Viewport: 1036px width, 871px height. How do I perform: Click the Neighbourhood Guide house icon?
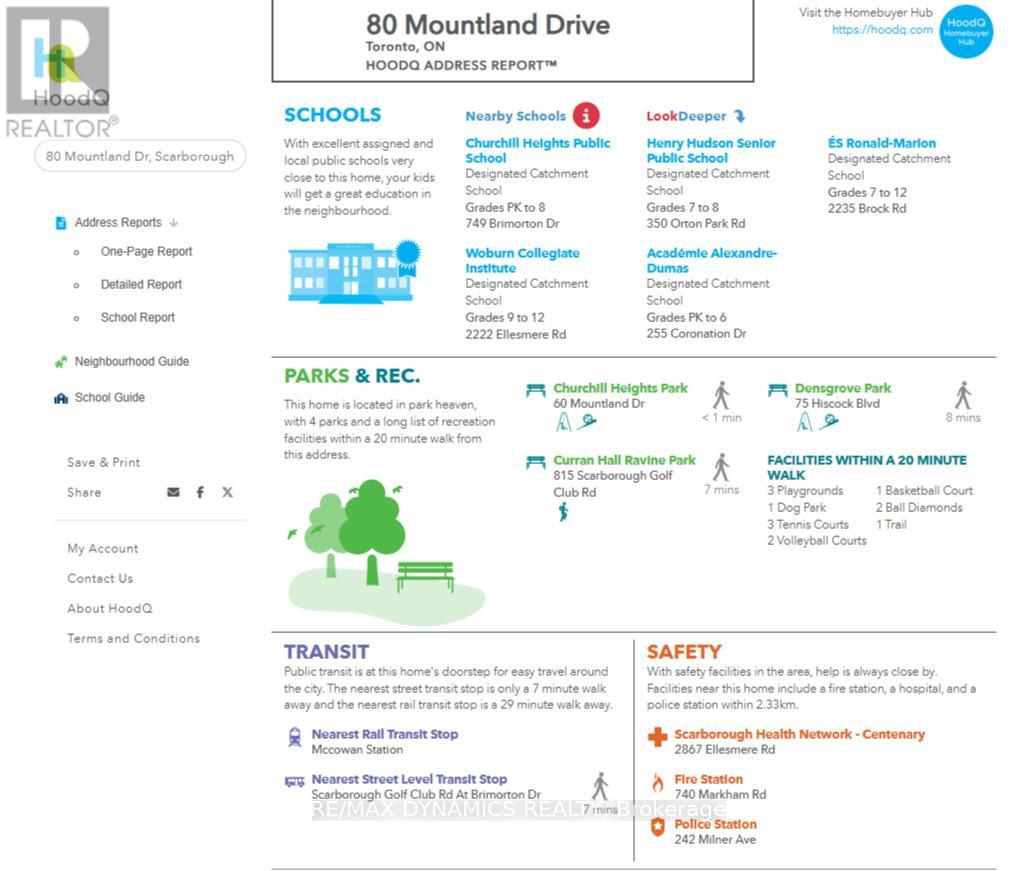tap(61, 361)
